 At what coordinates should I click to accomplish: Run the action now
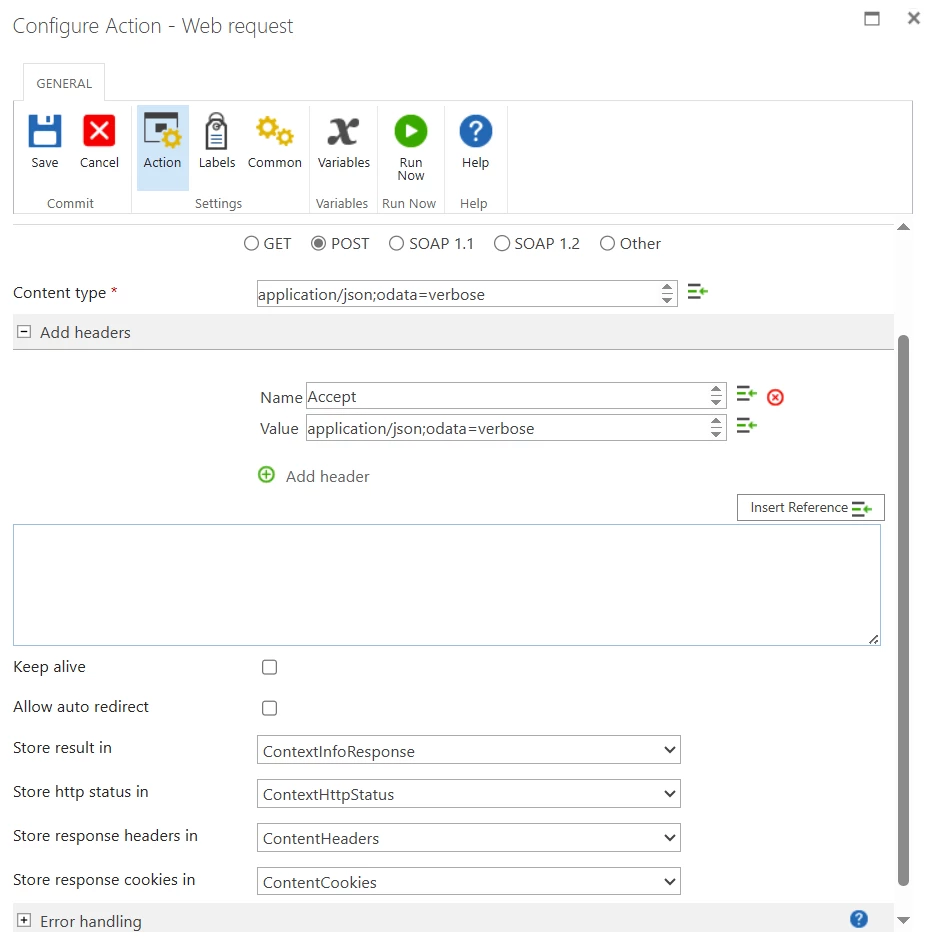(x=411, y=148)
